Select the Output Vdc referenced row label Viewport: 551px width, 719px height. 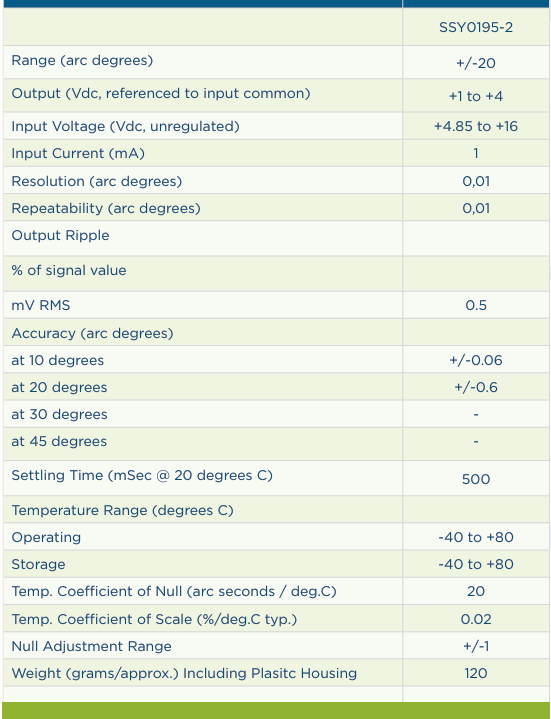click(x=161, y=94)
